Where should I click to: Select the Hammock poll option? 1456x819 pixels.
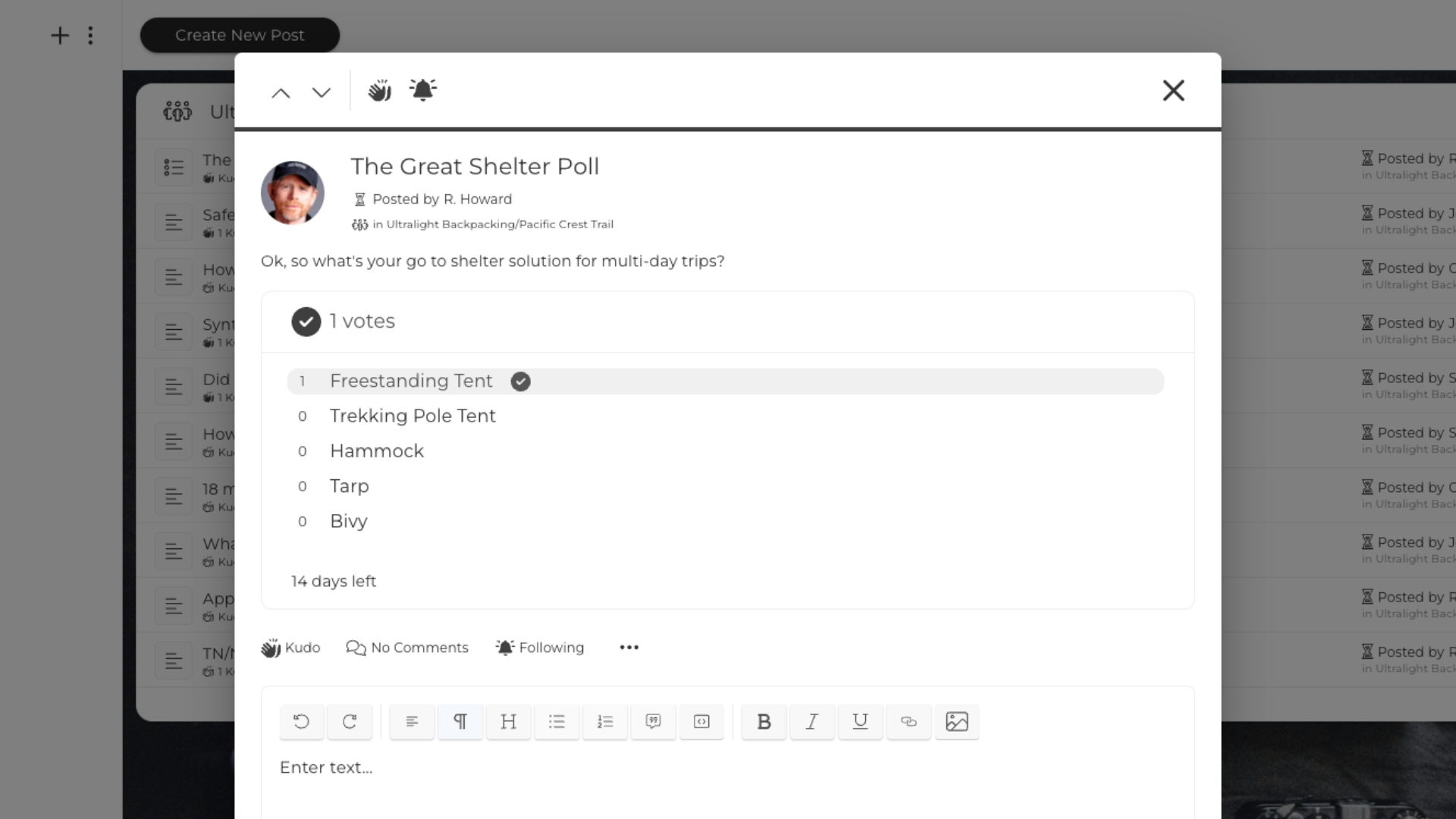(377, 451)
